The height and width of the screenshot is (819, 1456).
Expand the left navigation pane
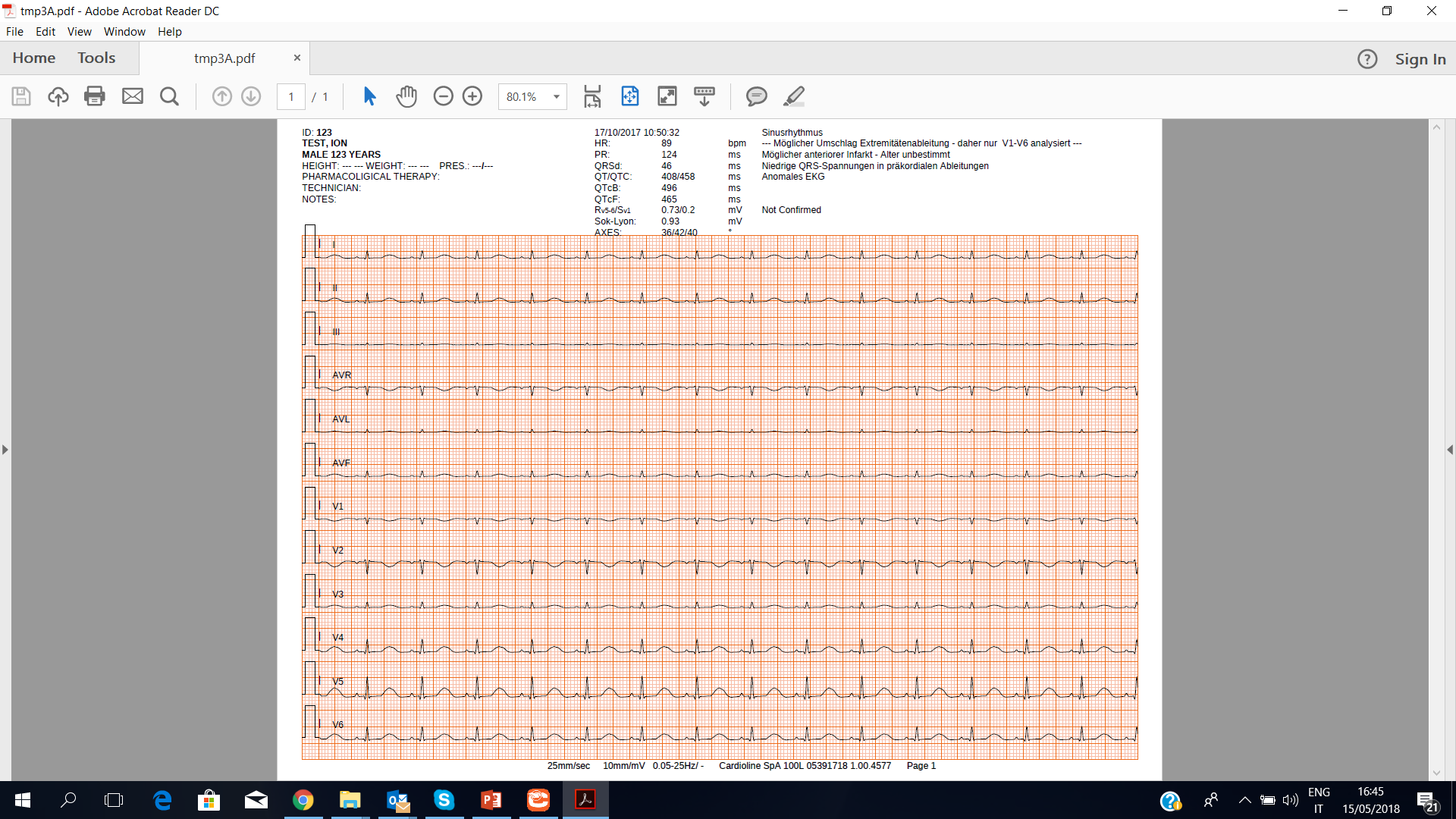point(5,450)
